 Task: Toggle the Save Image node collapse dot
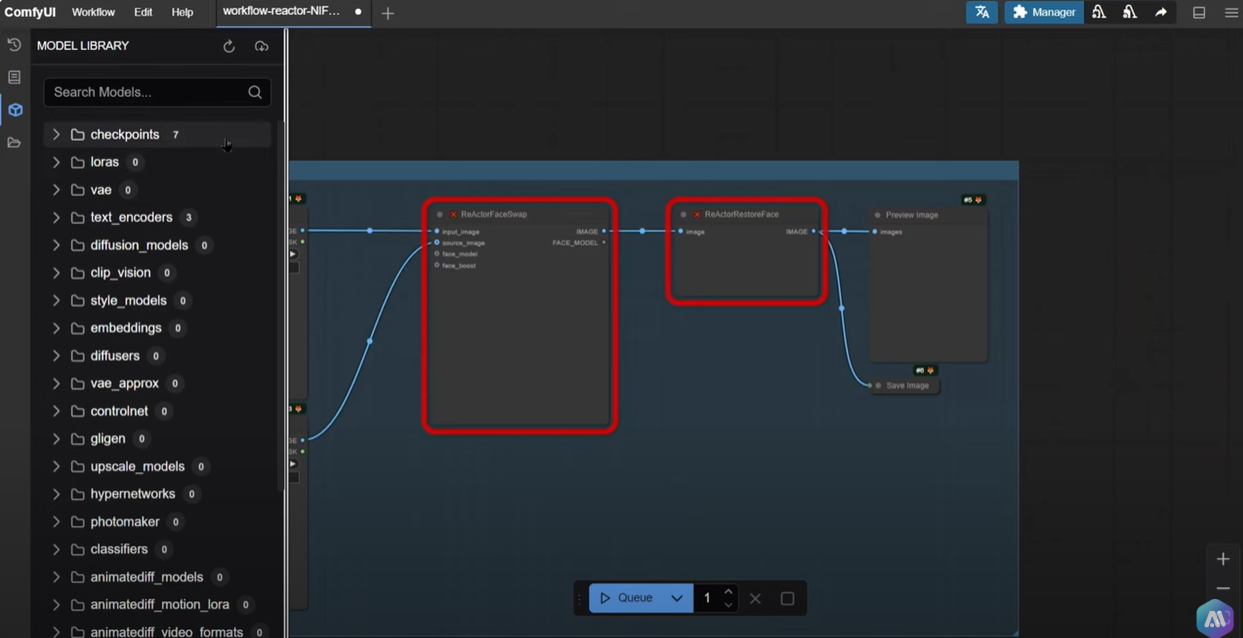[x=878, y=386]
